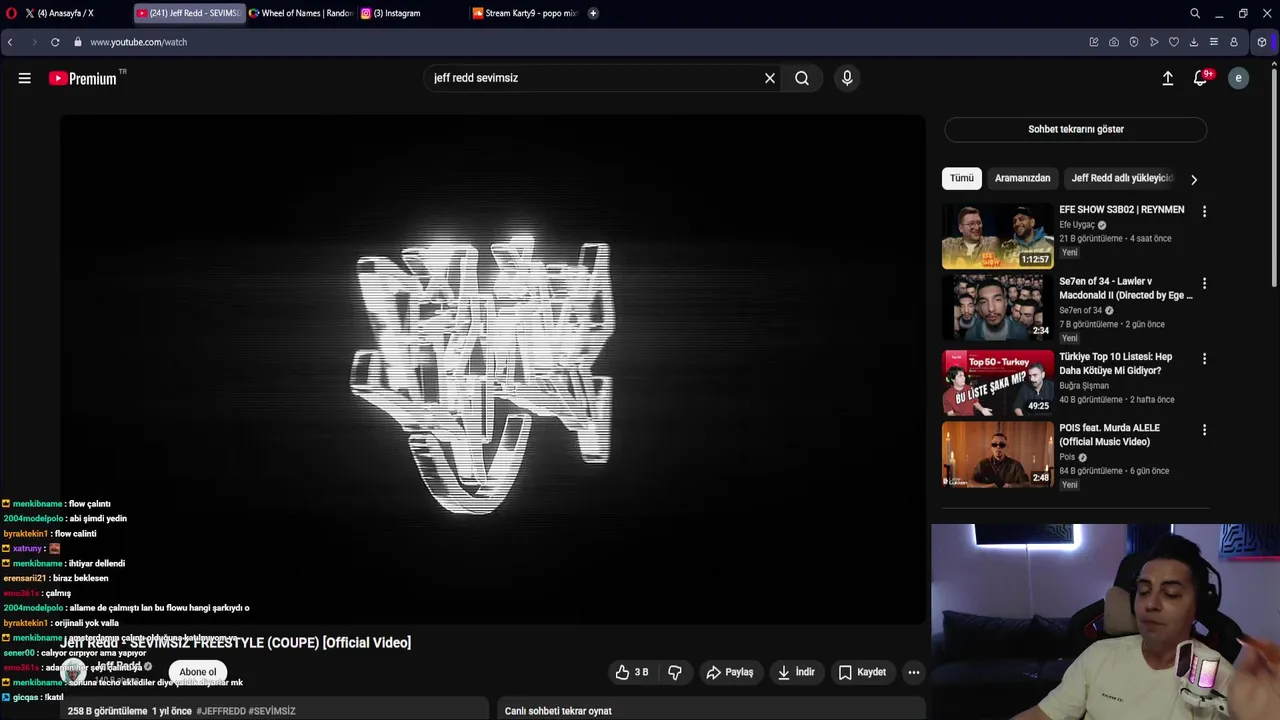Switch to Stream Karty9 tab

pos(525,13)
